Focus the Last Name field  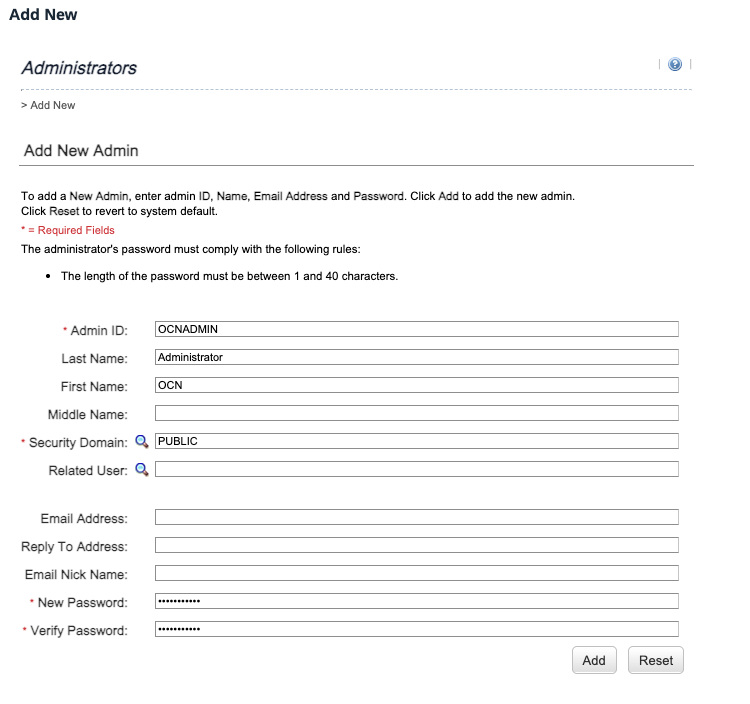pyautogui.click(x=416, y=357)
